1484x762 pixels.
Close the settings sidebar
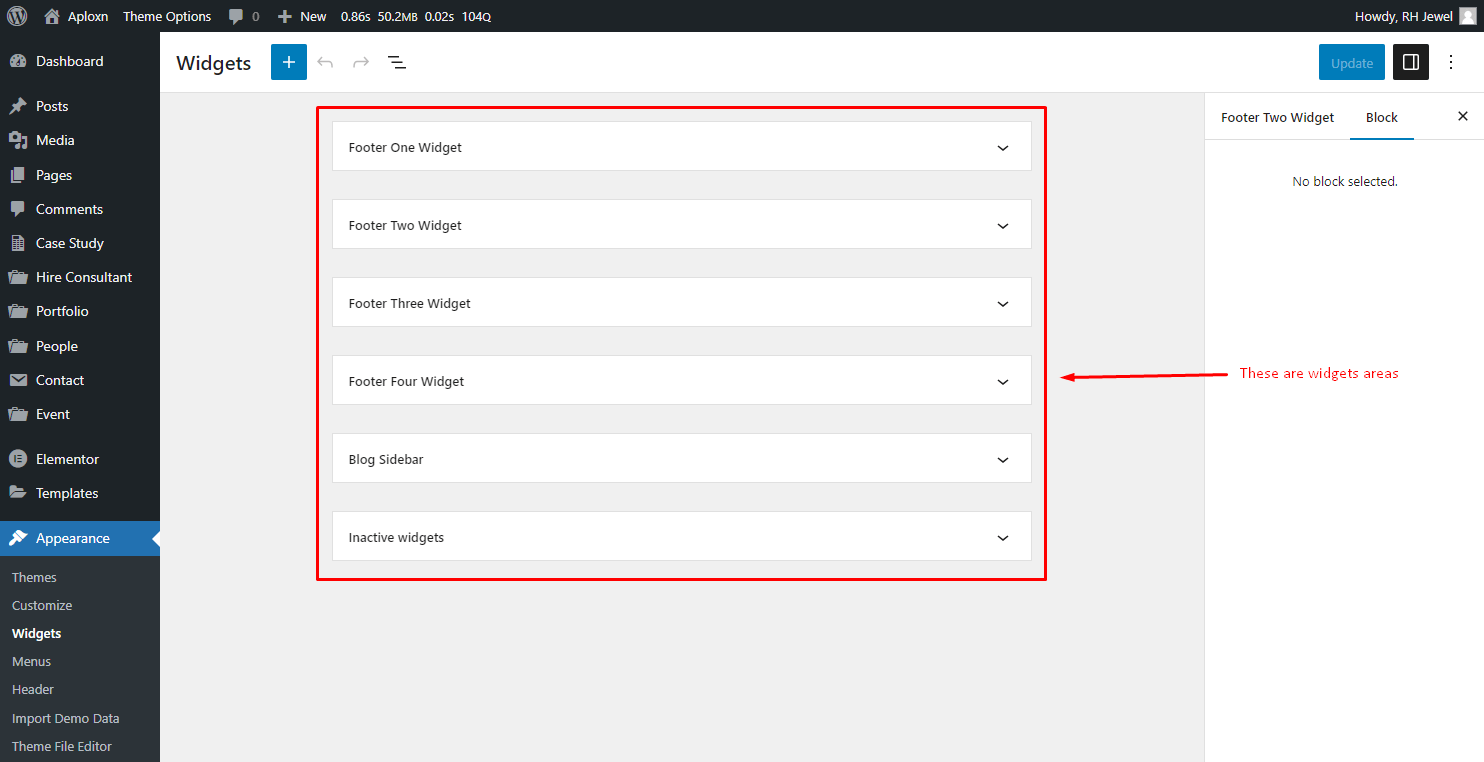click(1463, 116)
